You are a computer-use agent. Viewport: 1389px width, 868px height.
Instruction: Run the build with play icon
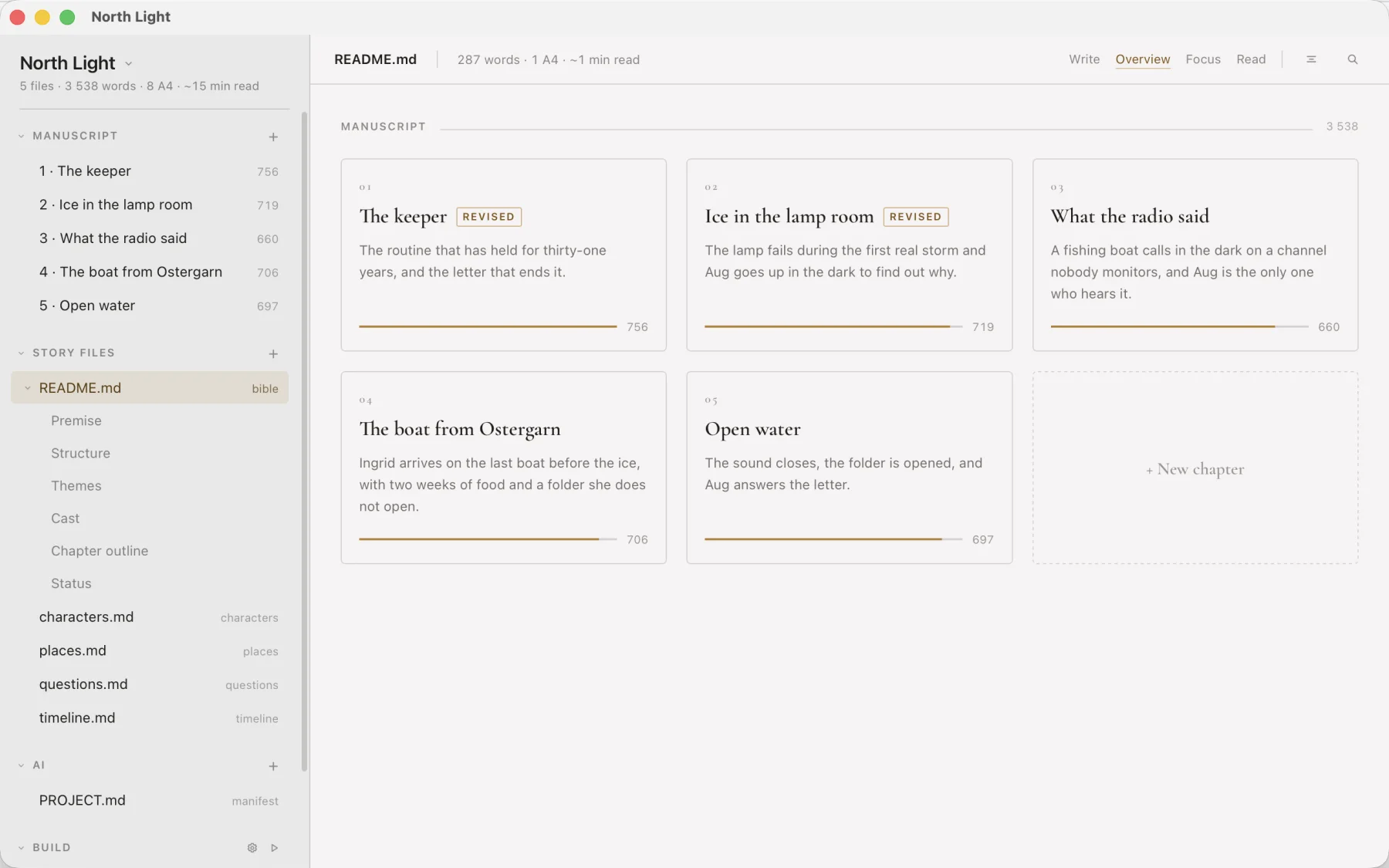274,847
